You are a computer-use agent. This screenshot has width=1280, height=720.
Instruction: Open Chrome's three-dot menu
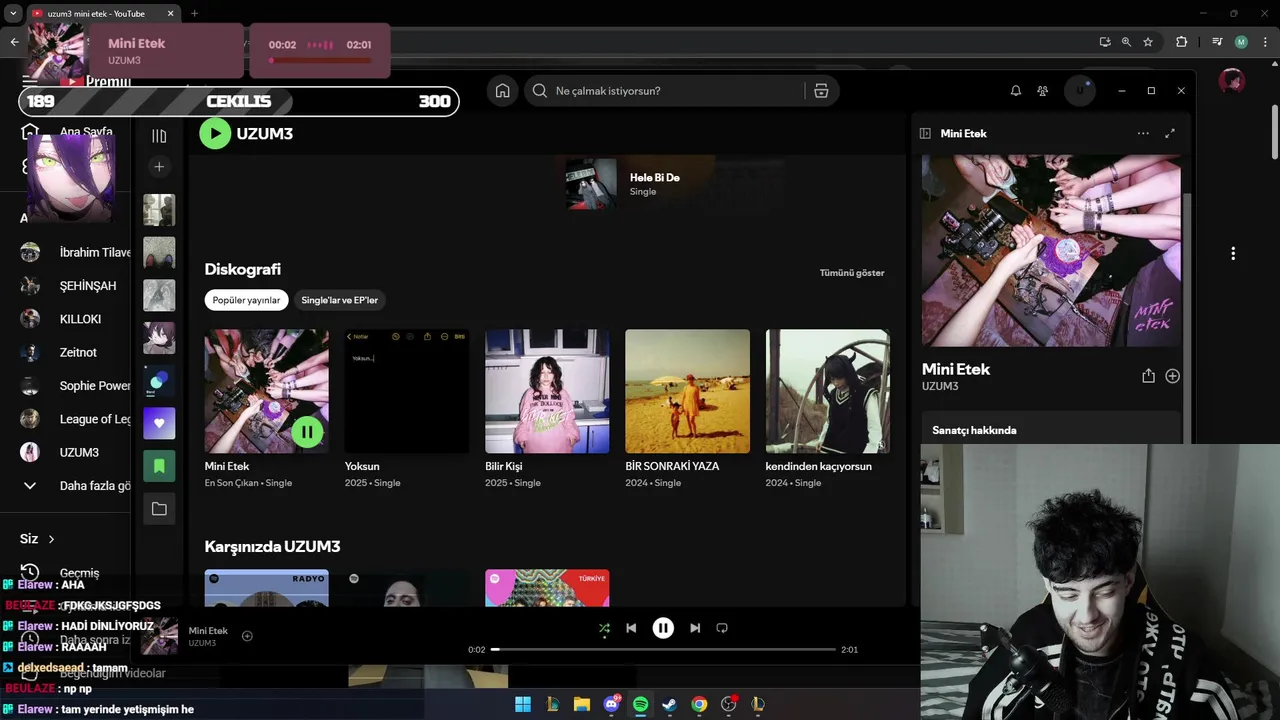coord(1264,42)
